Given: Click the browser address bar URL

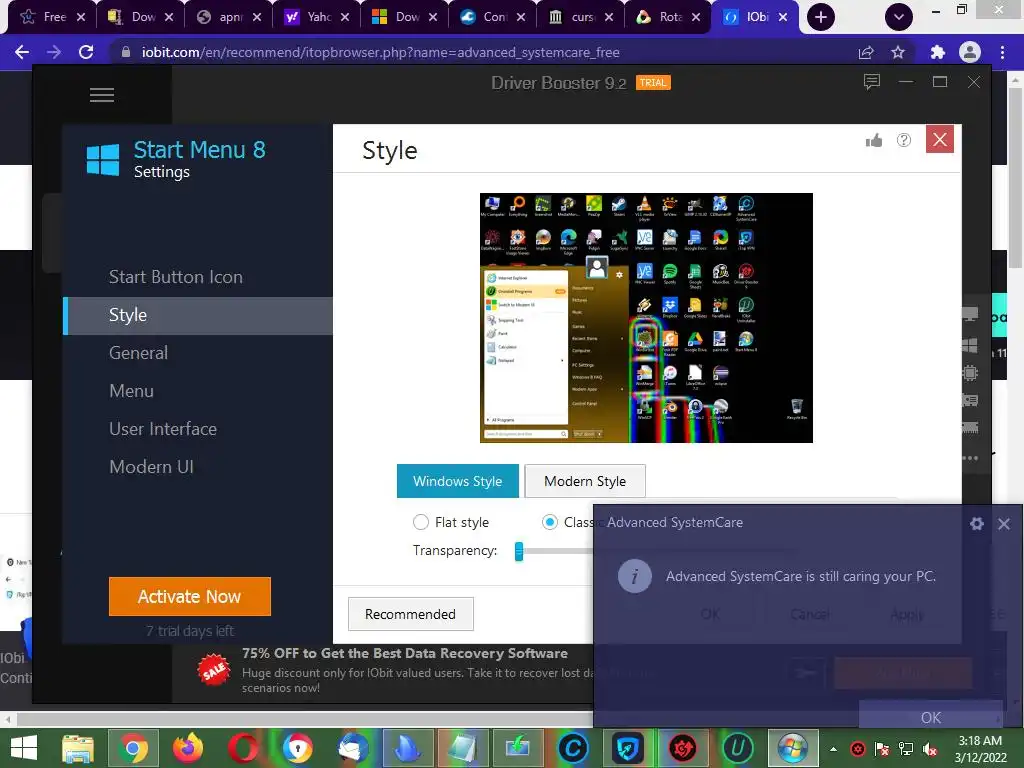Looking at the screenshot, I should pyautogui.click(x=381, y=52).
